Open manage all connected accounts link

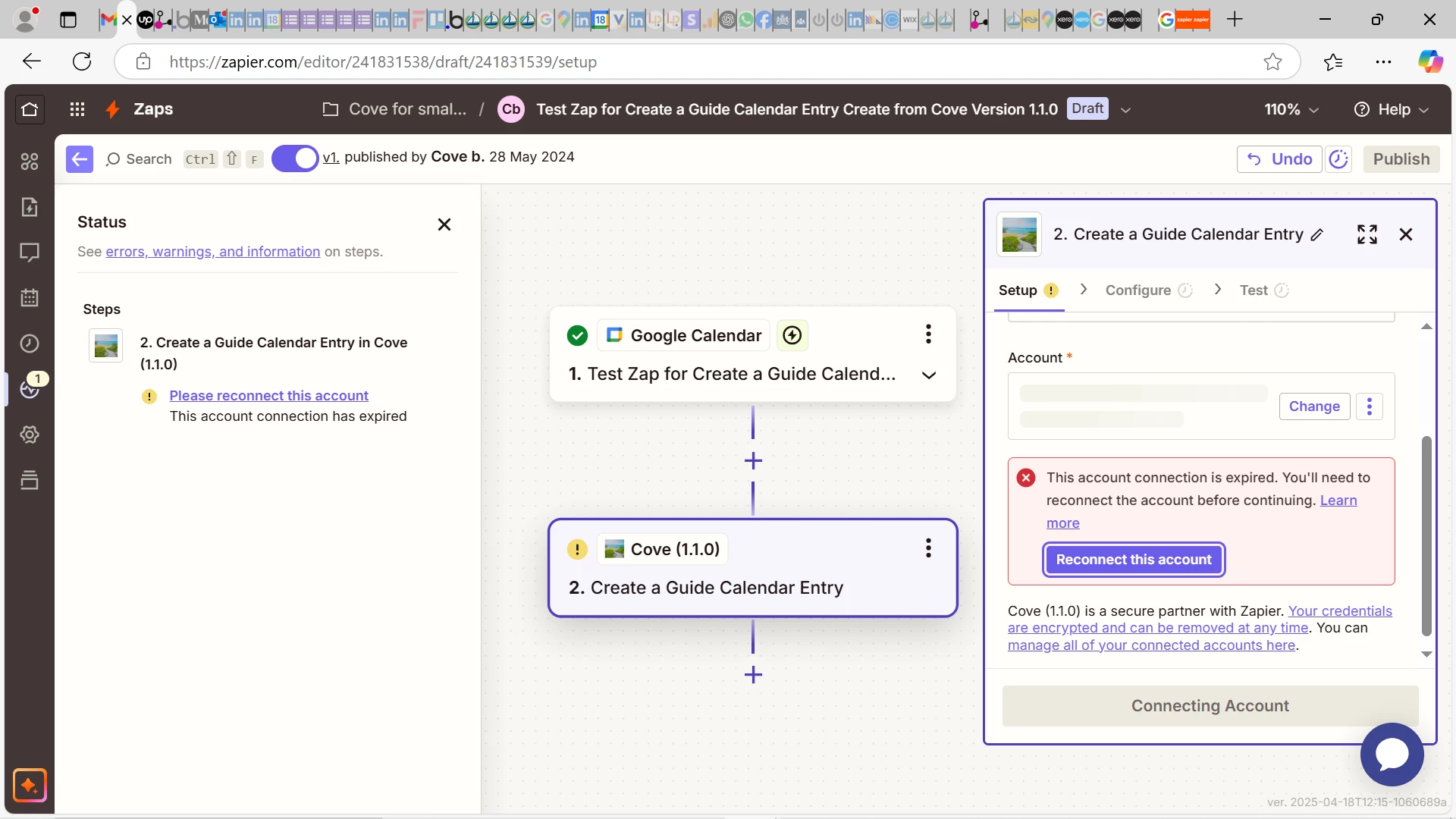1151,645
